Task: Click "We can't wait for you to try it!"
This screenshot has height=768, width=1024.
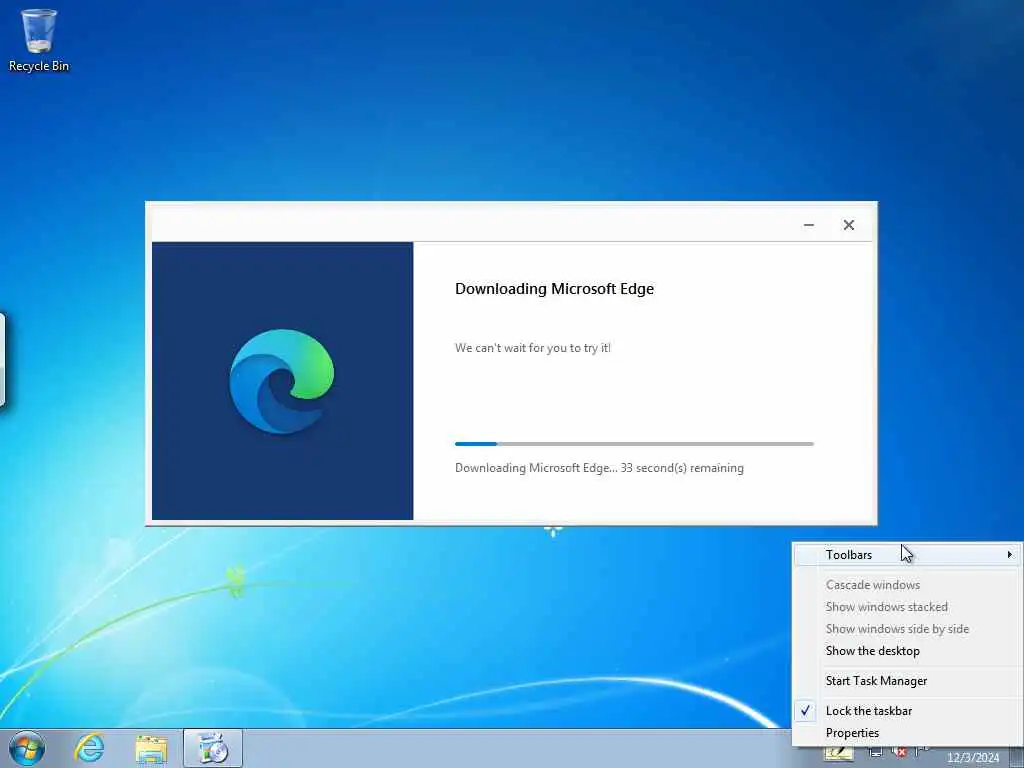Action: click(533, 348)
